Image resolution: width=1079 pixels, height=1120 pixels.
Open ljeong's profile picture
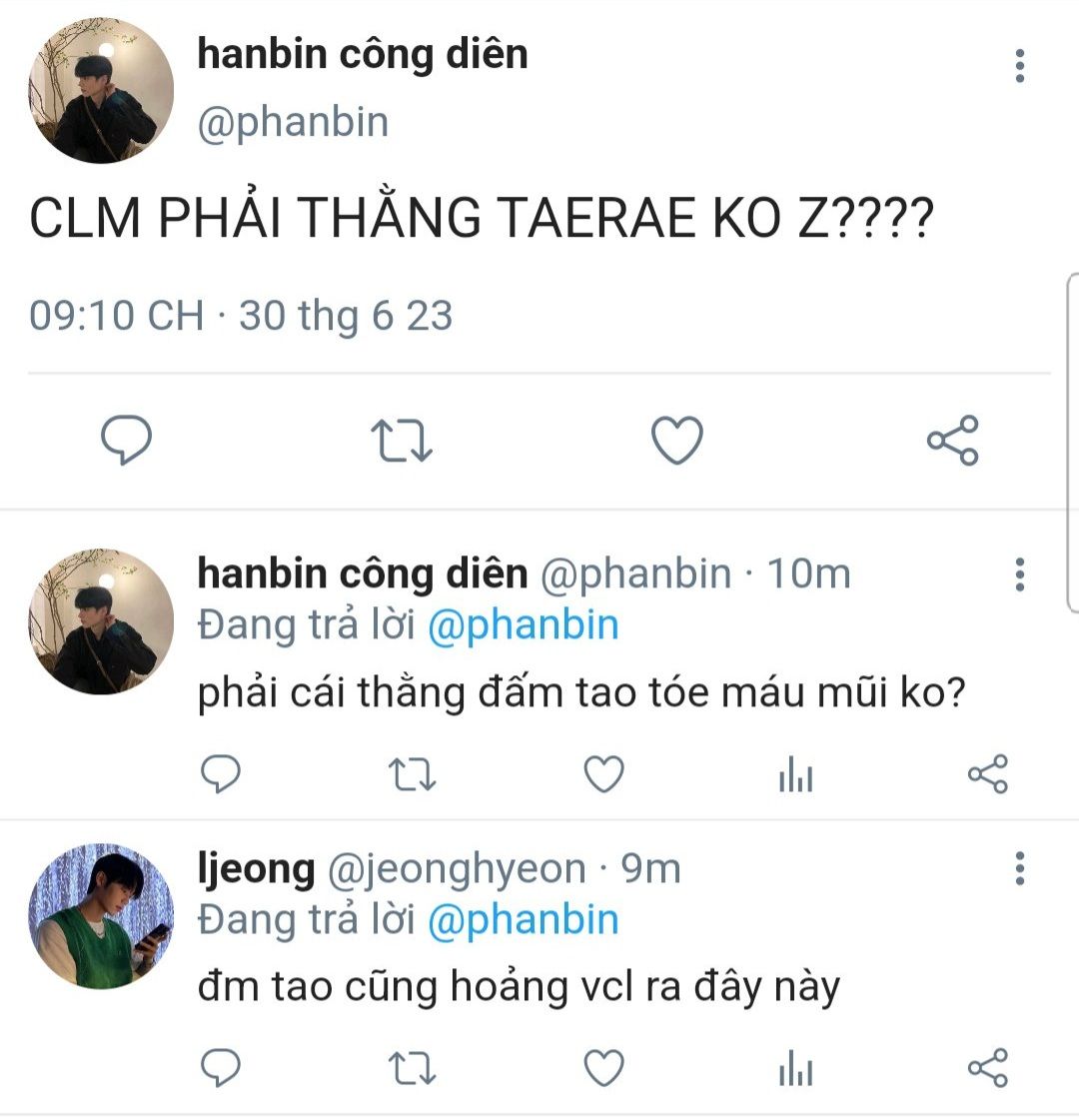[101, 916]
